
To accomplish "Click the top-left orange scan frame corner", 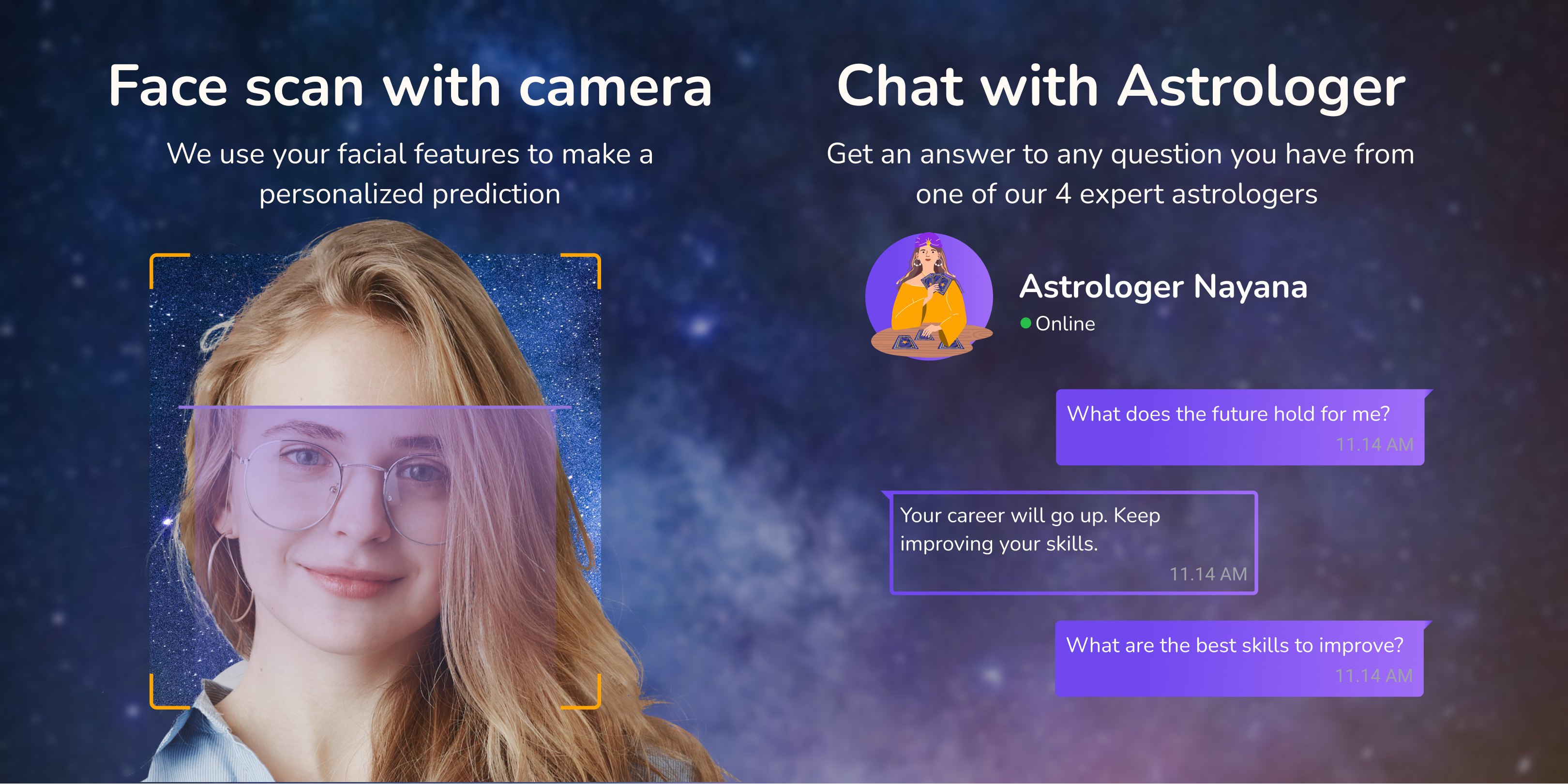I will point(169,271).
